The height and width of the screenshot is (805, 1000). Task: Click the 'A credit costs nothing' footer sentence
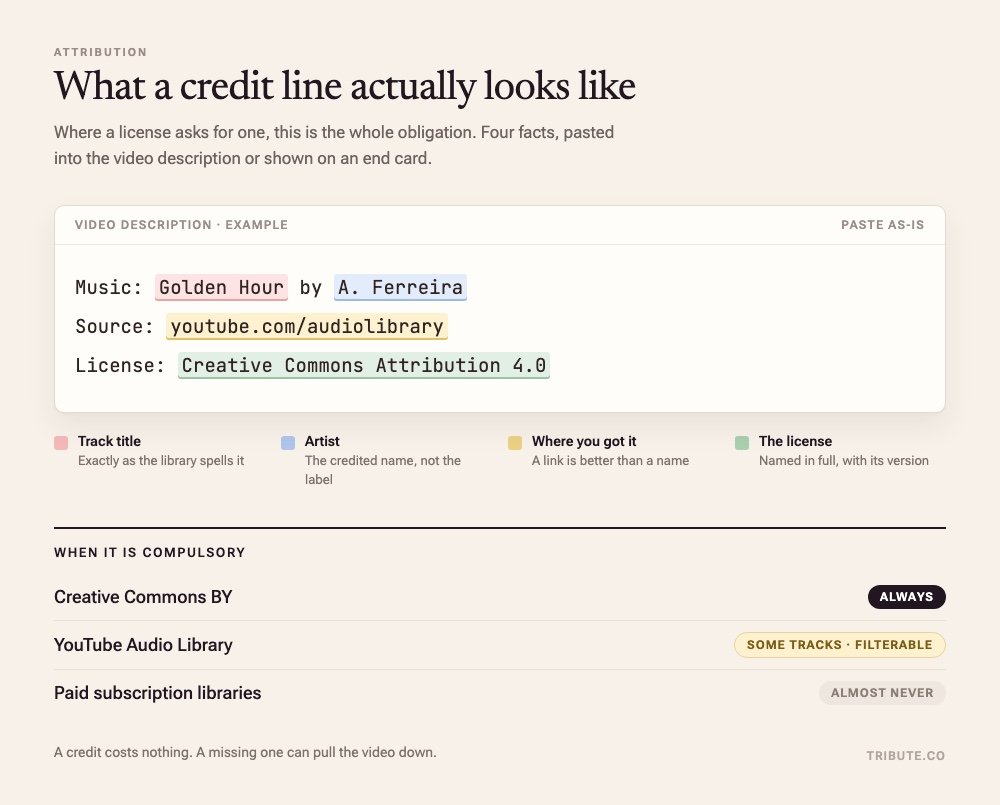point(246,753)
